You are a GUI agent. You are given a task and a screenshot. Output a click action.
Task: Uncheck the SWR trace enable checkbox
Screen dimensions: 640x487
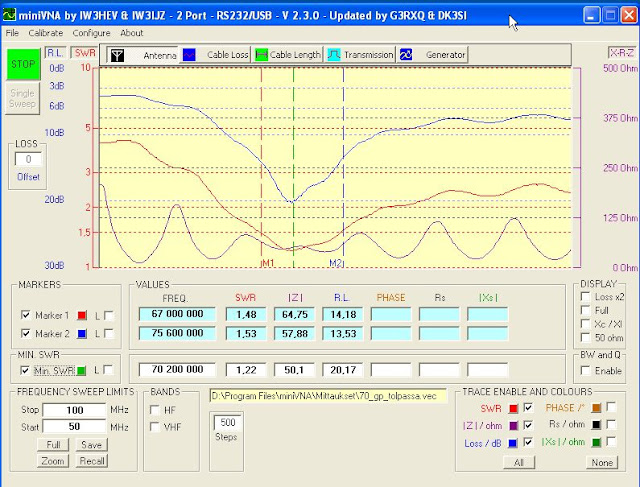click(x=528, y=407)
